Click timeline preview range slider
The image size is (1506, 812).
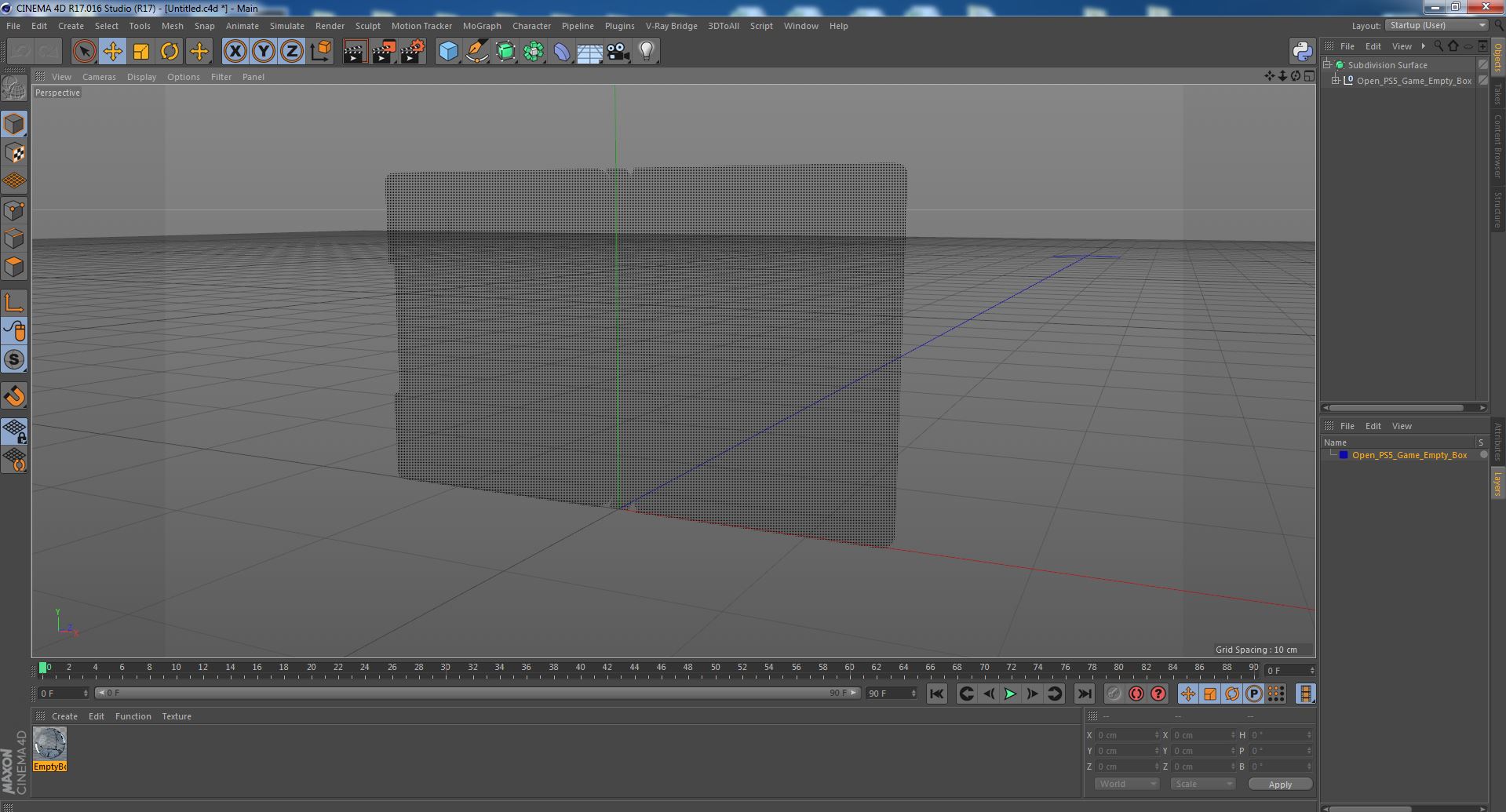pyautogui.click(x=476, y=694)
